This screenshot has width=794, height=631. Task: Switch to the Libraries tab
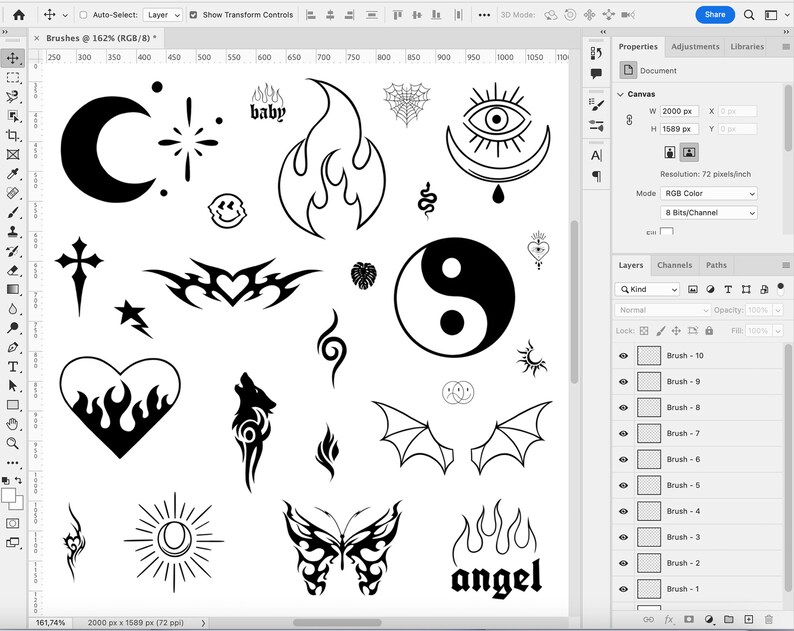click(747, 47)
